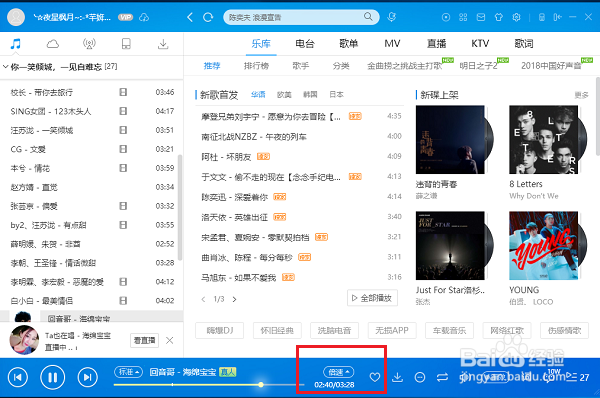Open the 倍速 playback speed dropdown
The height and width of the screenshot is (398, 600).
point(339,372)
